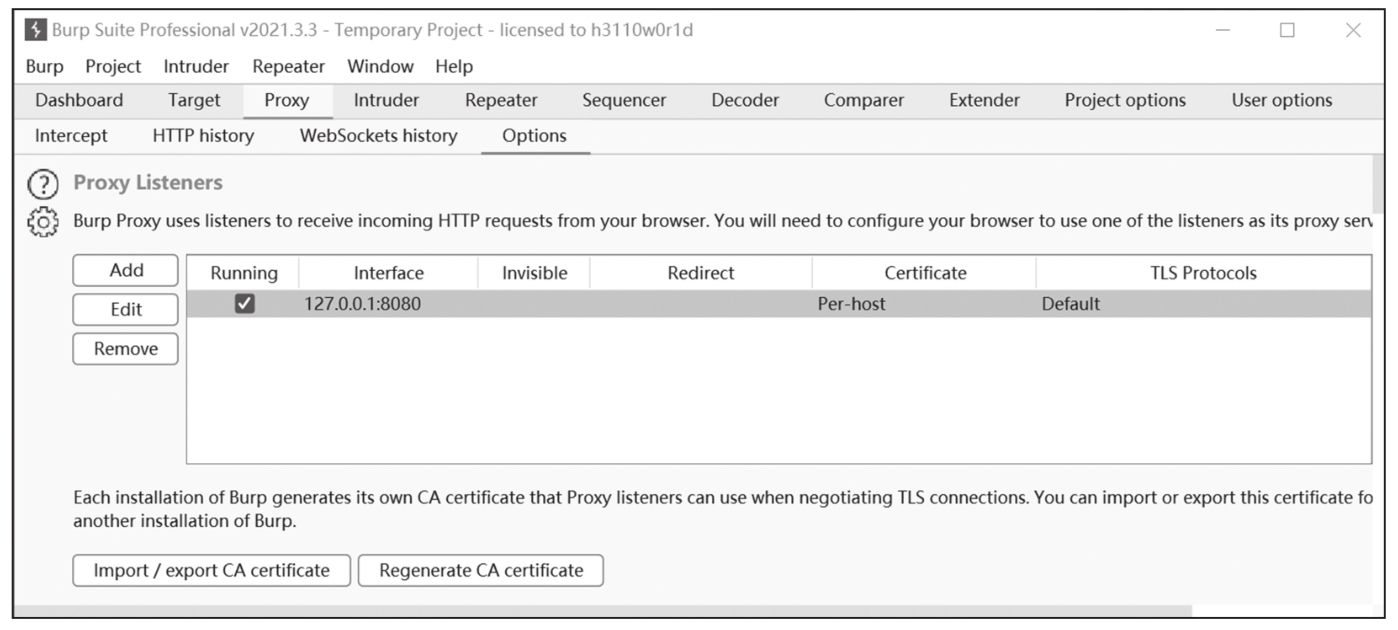The width and height of the screenshot is (1398, 630).
Task: Click Regenerate CA certificate button
Action: point(481,571)
